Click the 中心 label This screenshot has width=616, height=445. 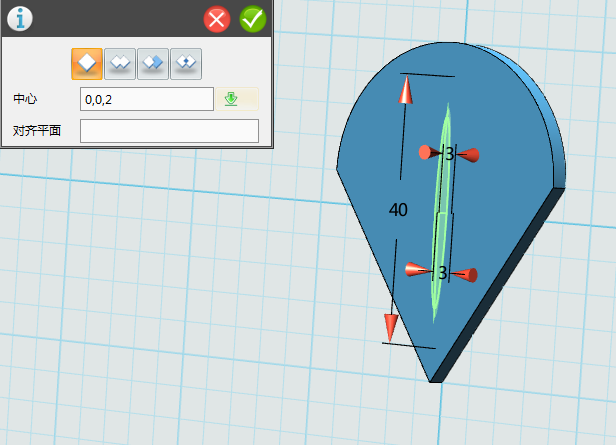25,99
